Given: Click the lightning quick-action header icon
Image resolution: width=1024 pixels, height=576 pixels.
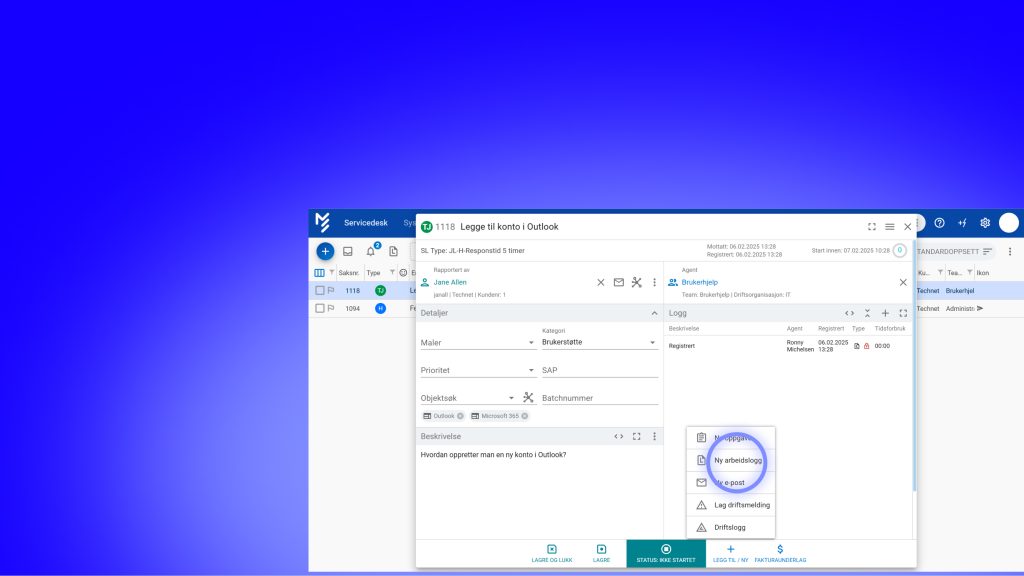Looking at the screenshot, I should [x=963, y=223].
